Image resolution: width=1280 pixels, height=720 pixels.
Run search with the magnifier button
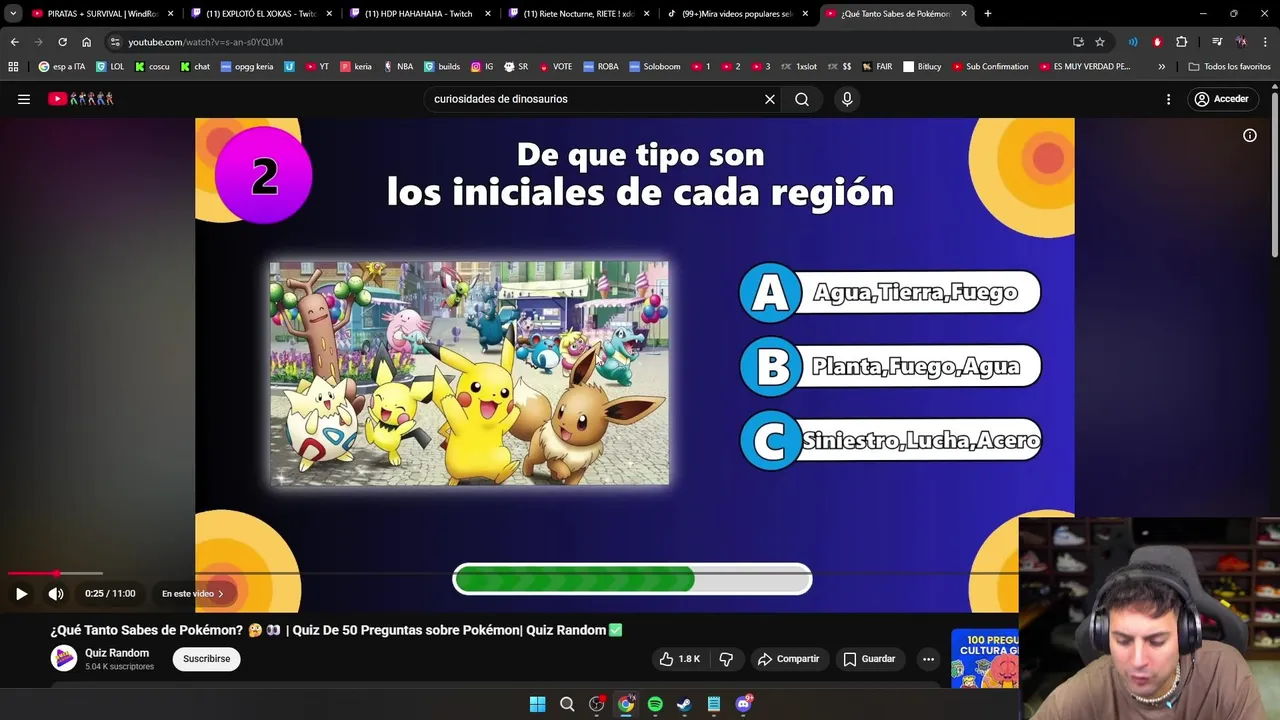pyautogui.click(x=802, y=99)
